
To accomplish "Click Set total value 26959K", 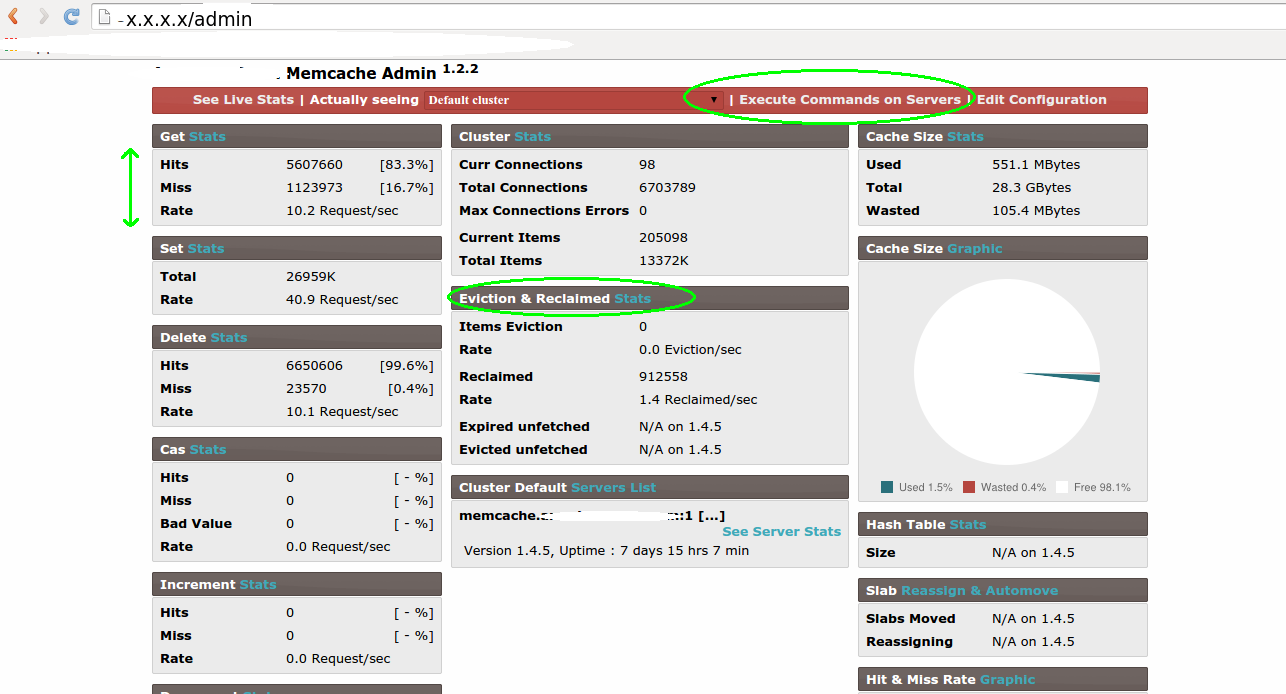I will 311,277.
